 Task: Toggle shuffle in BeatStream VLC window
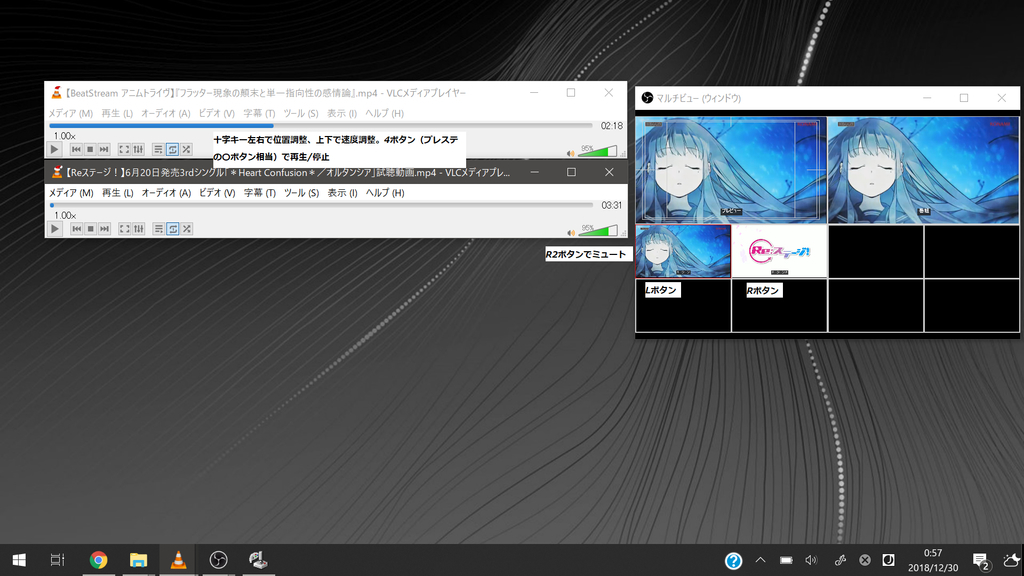pos(187,150)
